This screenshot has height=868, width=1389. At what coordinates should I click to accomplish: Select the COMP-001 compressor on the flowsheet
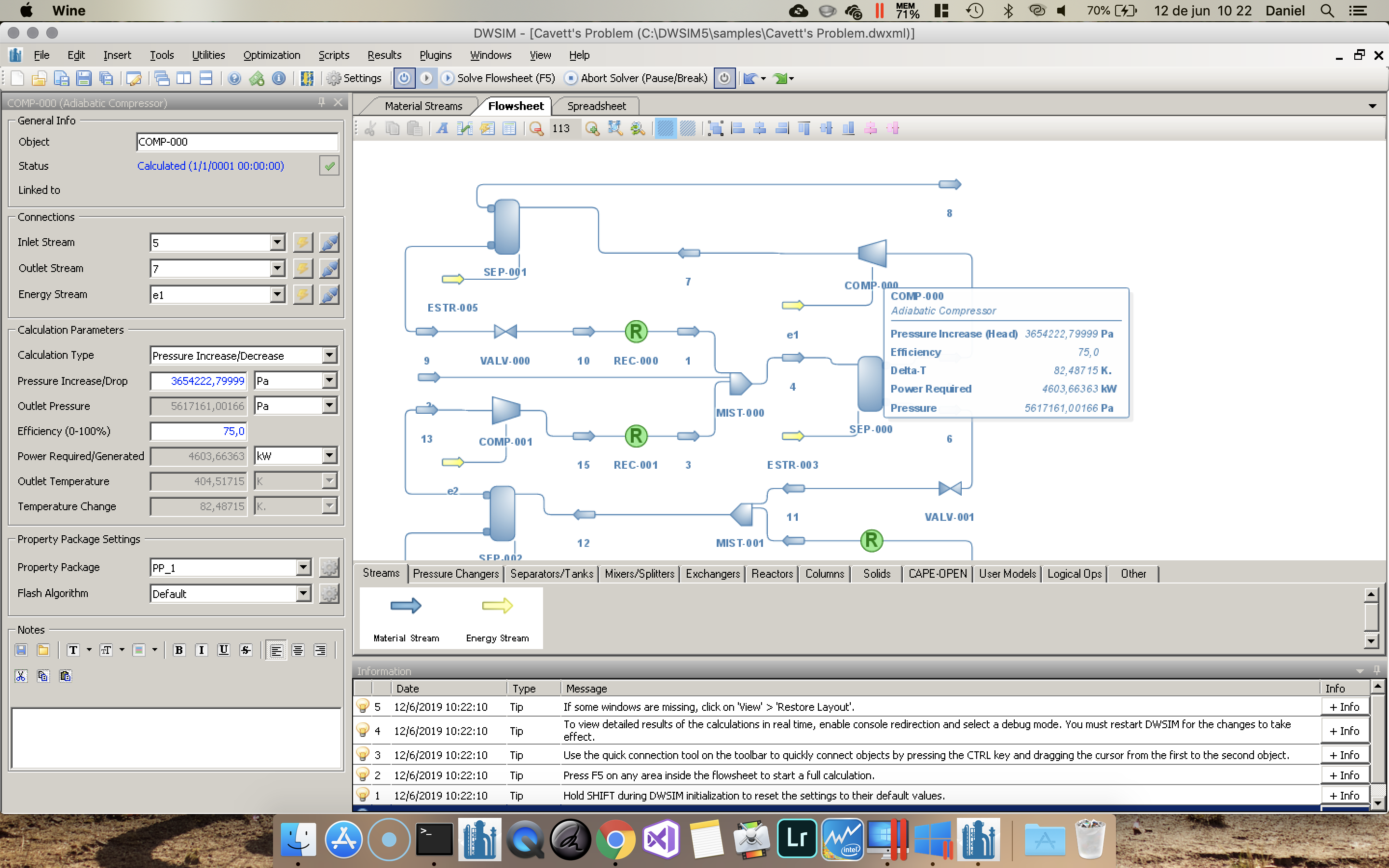505,410
